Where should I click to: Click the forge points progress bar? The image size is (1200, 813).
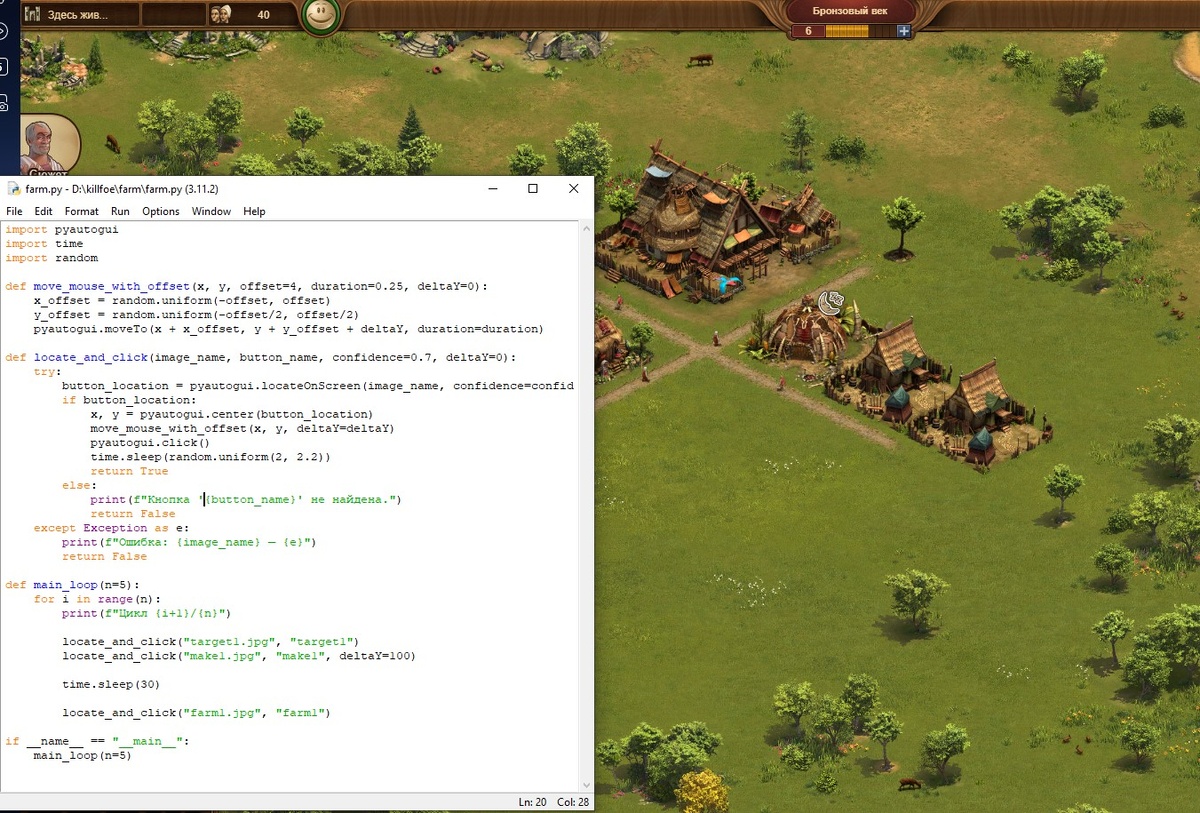point(860,31)
